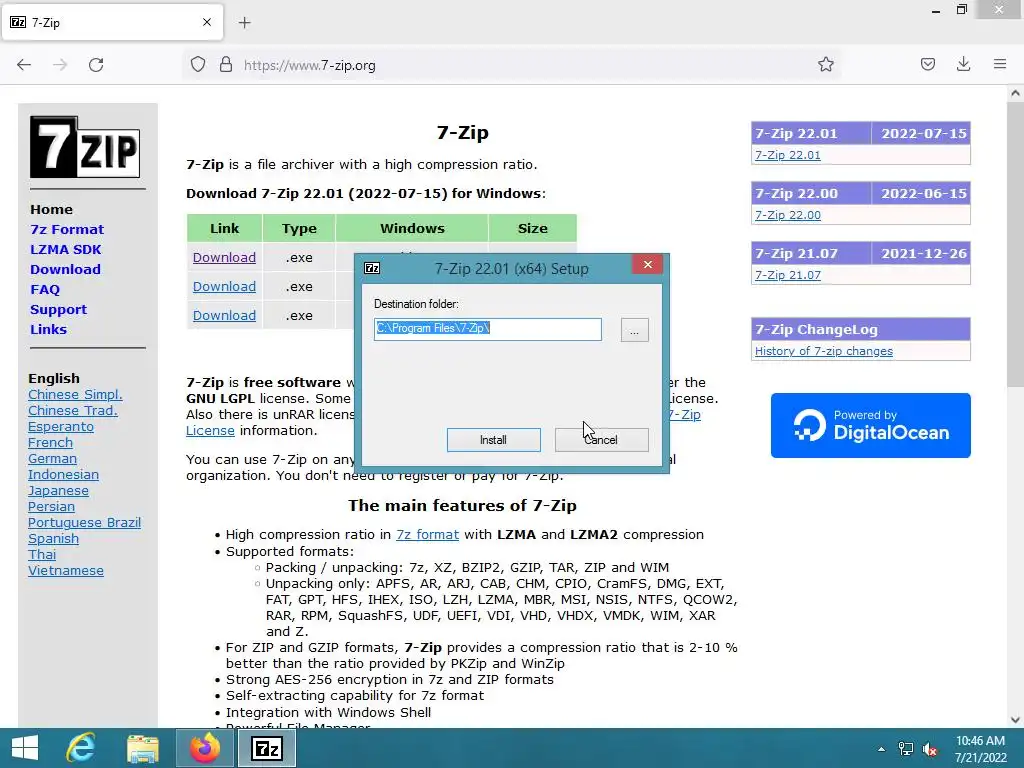1024x768 pixels.
Task: Switch language to Spanish
Action: click(x=54, y=539)
